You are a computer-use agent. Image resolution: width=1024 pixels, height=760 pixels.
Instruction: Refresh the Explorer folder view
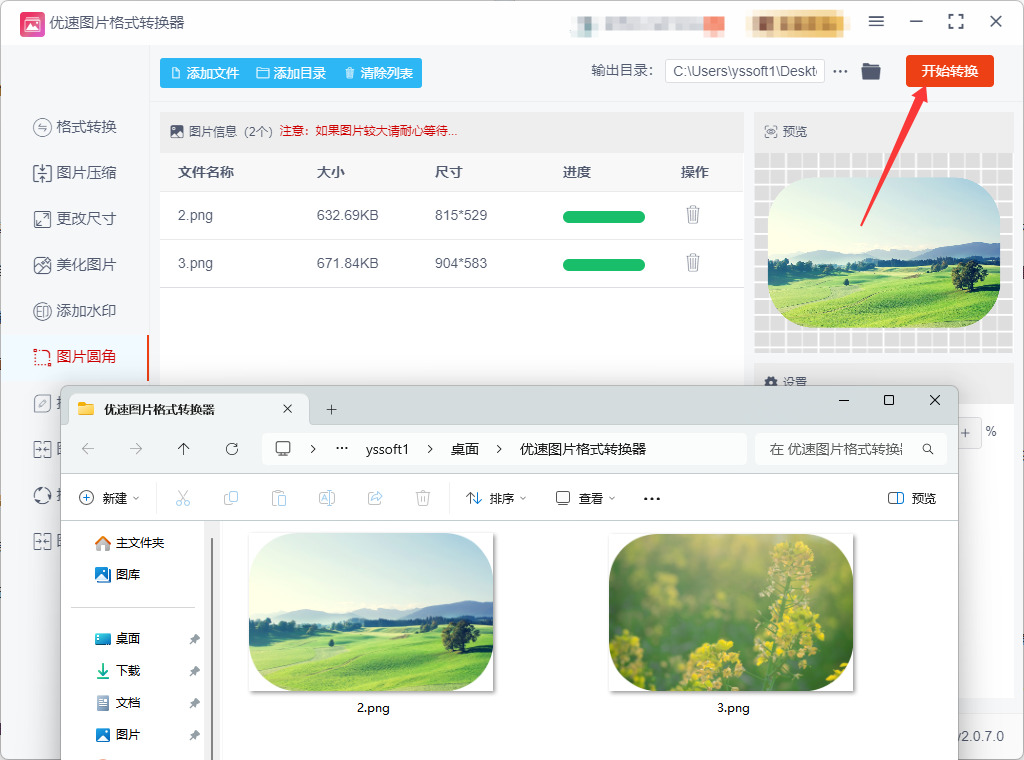coord(232,449)
